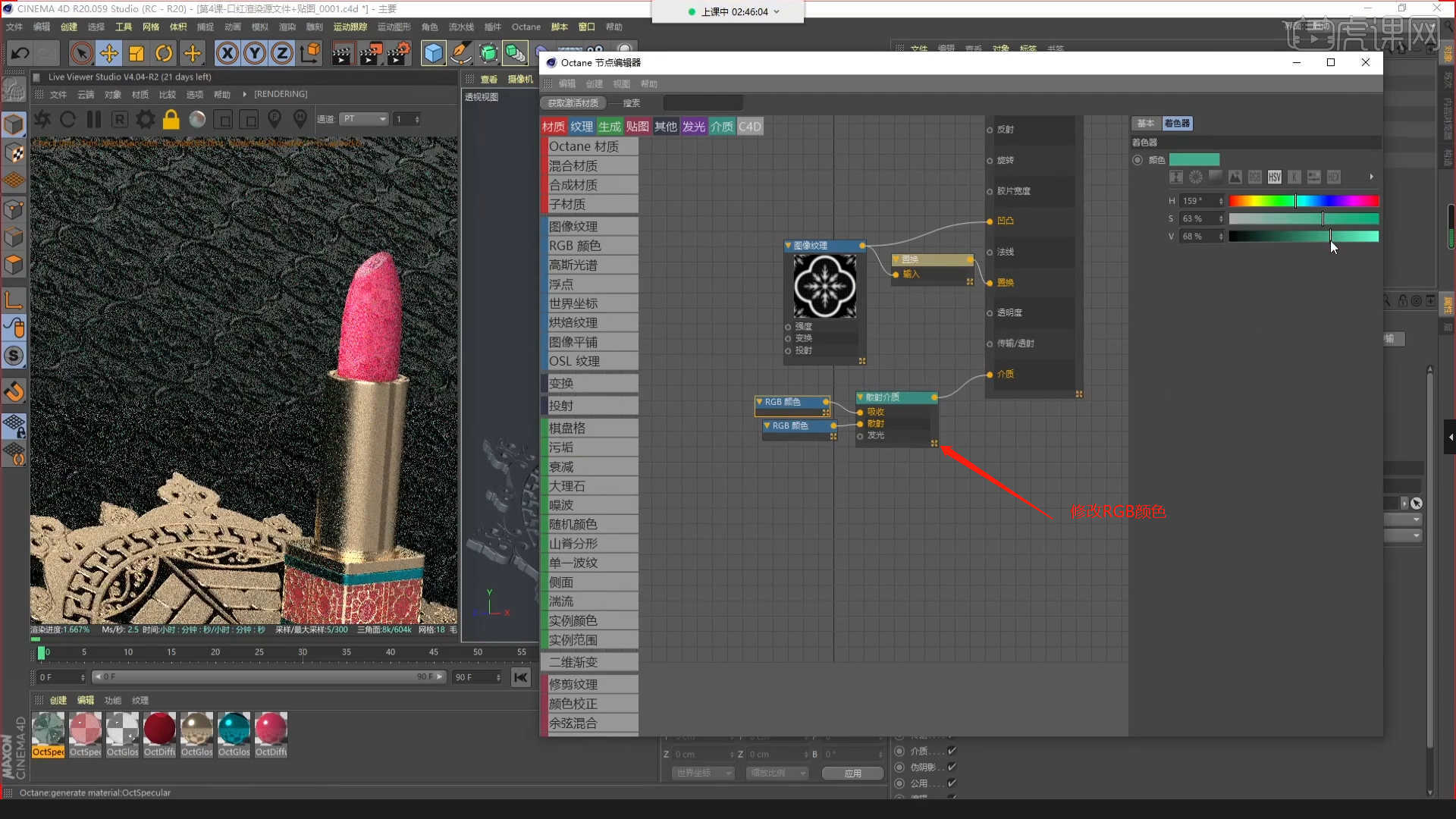The width and height of the screenshot is (1456, 819).
Task: Toggle the Medium node filter
Action: 722,127
